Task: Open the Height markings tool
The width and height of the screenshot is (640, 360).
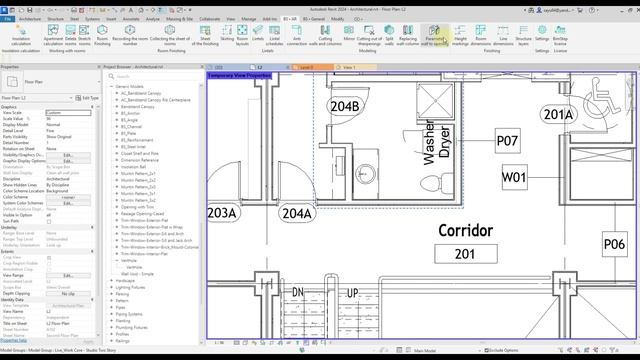Action: (460, 35)
